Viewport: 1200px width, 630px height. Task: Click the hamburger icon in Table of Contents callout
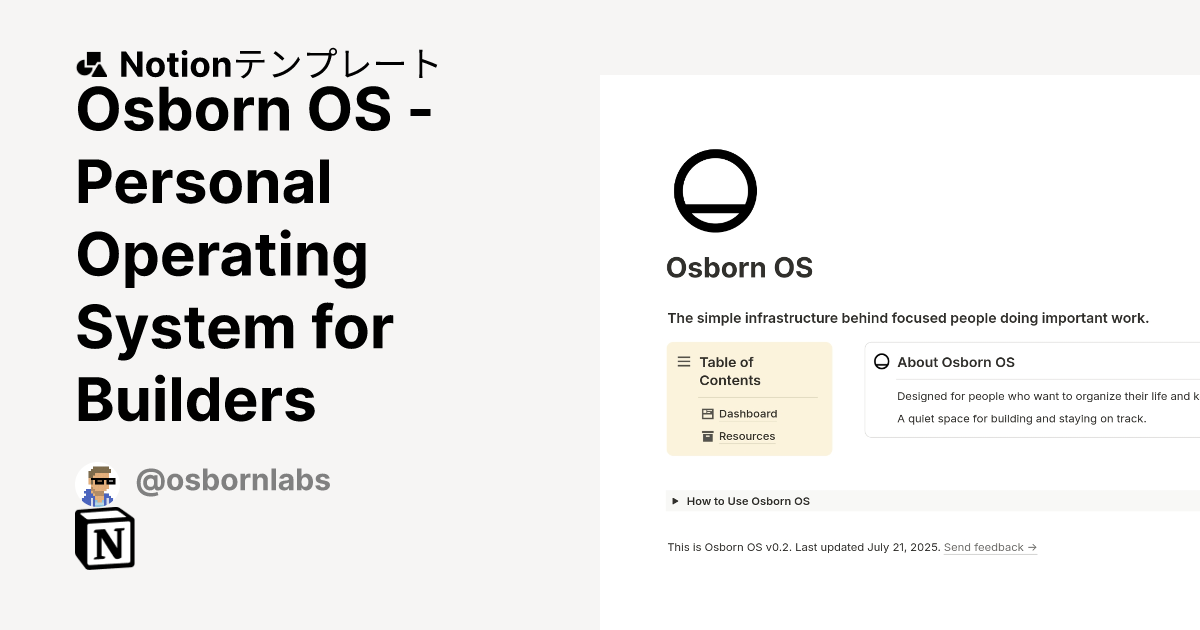pos(684,362)
